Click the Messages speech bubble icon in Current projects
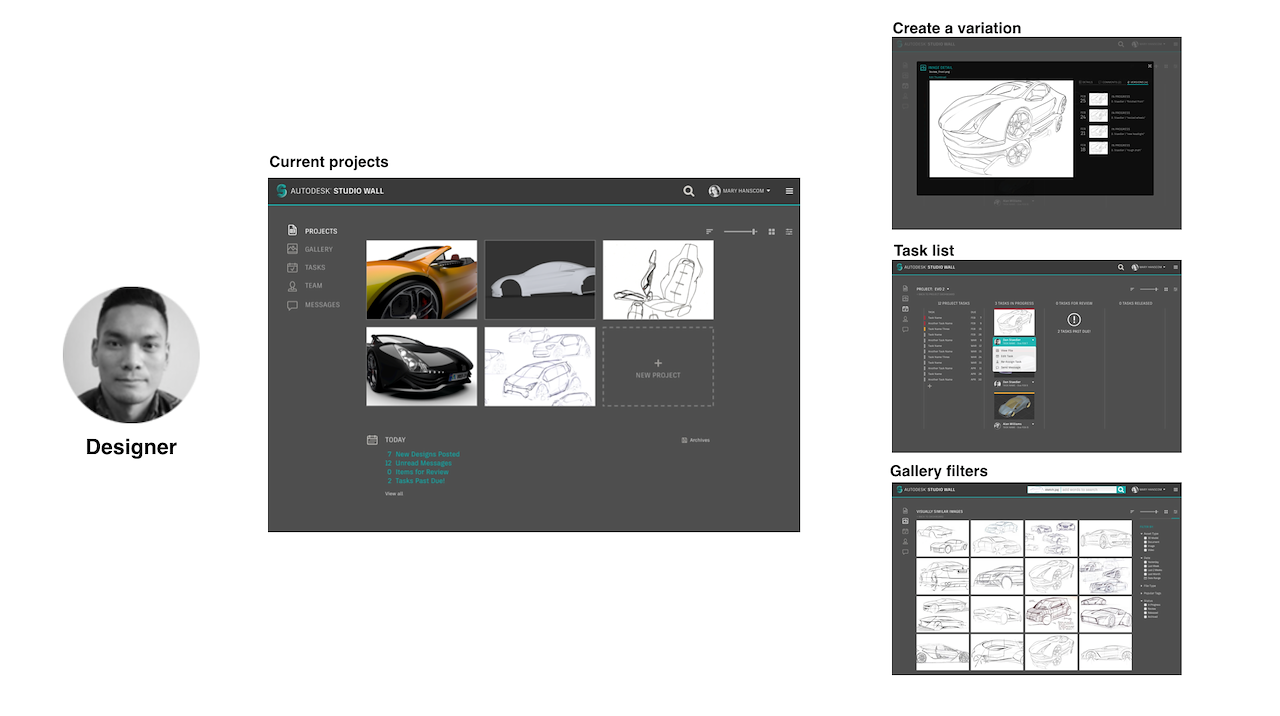 pyautogui.click(x=292, y=305)
